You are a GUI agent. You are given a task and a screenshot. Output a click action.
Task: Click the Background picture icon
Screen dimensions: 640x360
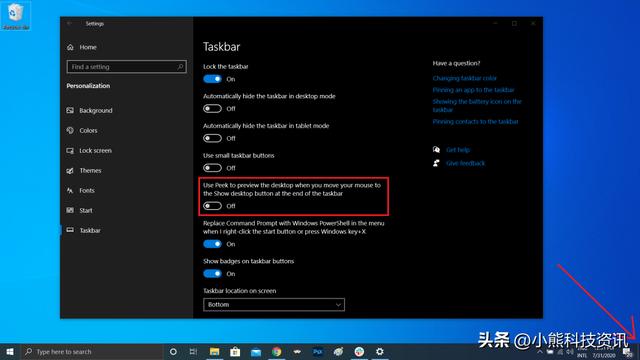pyautogui.click(x=70, y=110)
